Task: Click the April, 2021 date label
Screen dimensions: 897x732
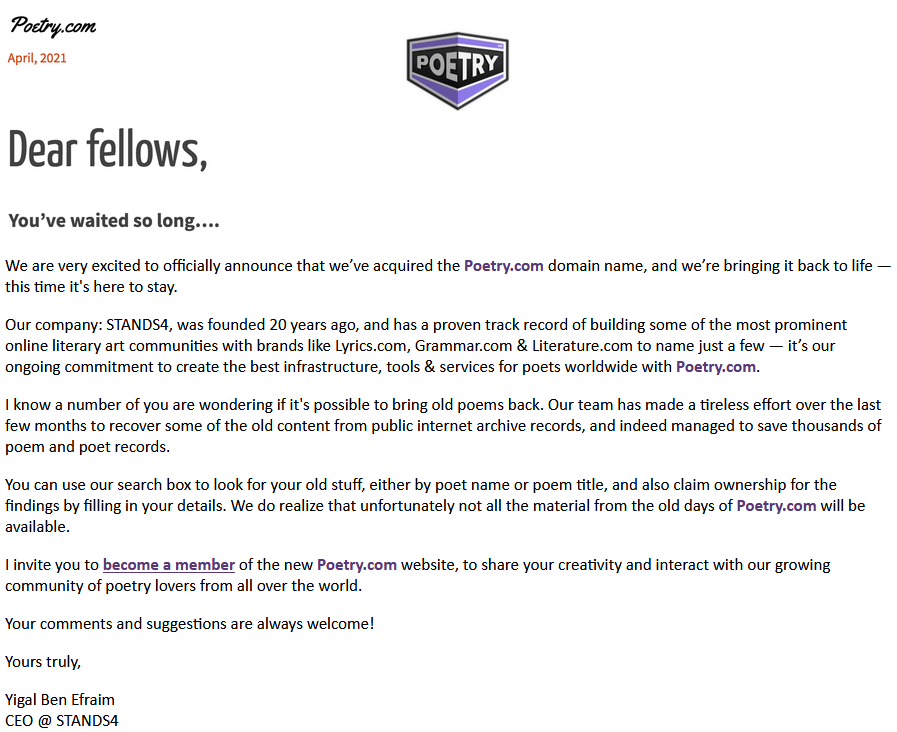Action: (37, 58)
